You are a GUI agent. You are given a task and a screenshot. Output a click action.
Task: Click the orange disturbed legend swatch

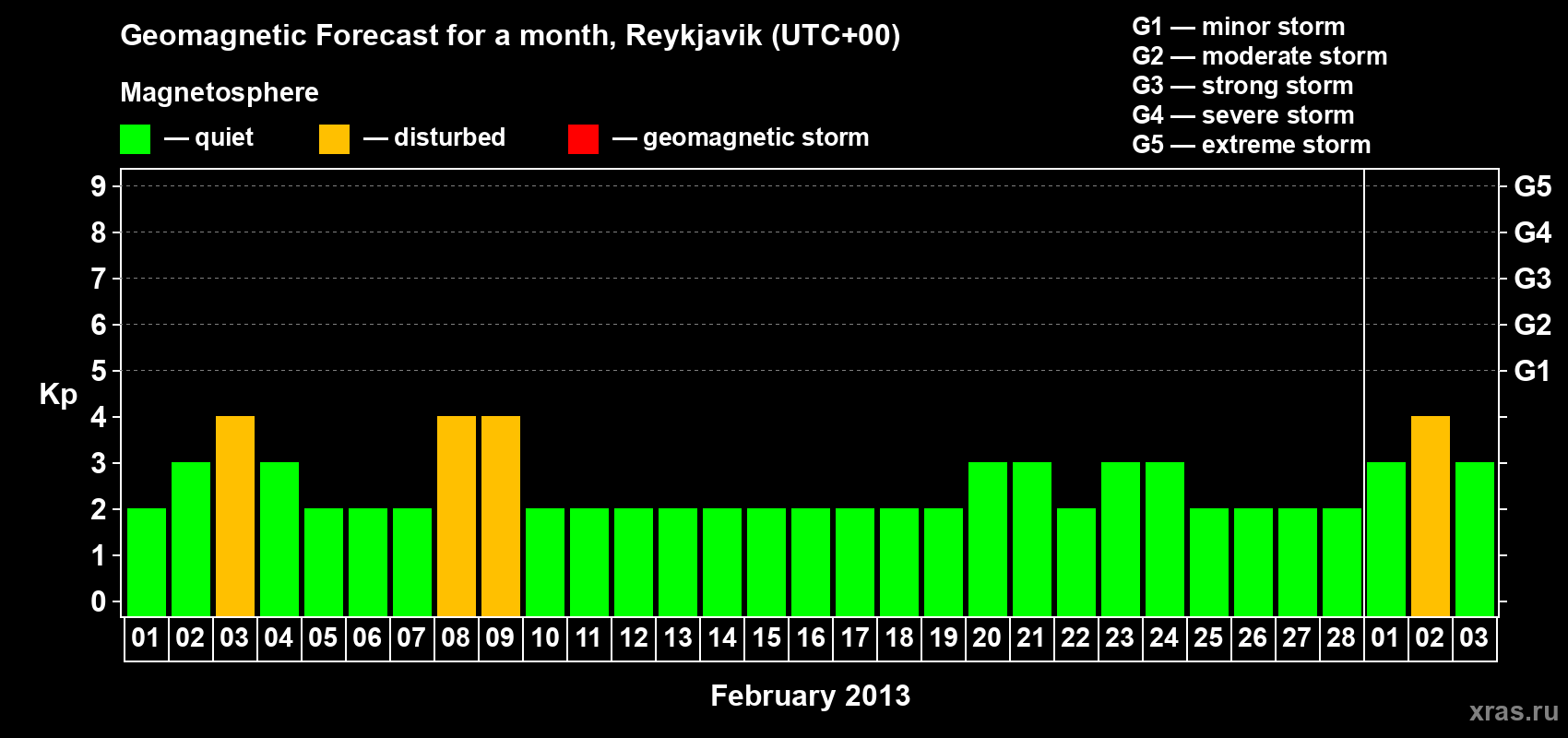334,139
